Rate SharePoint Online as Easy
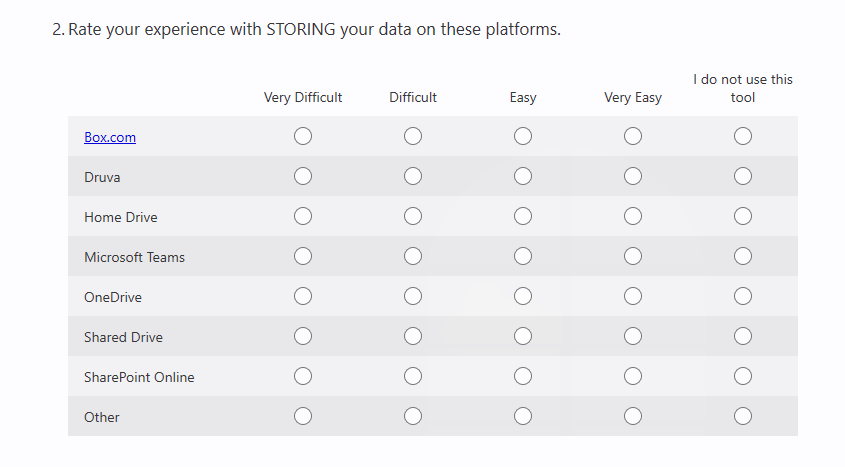Image resolution: width=845 pixels, height=467 pixels. (x=523, y=376)
